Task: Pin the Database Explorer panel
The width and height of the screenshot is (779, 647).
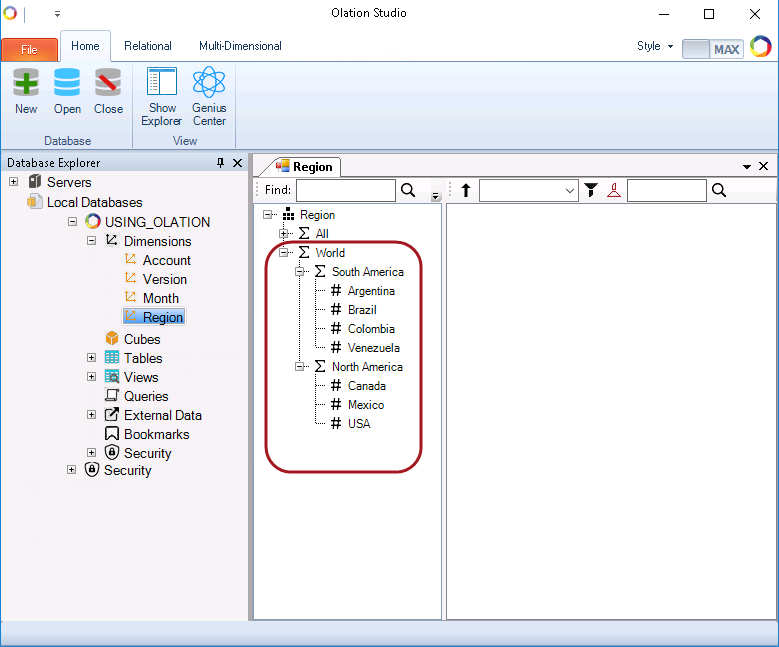Action: coord(221,163)
